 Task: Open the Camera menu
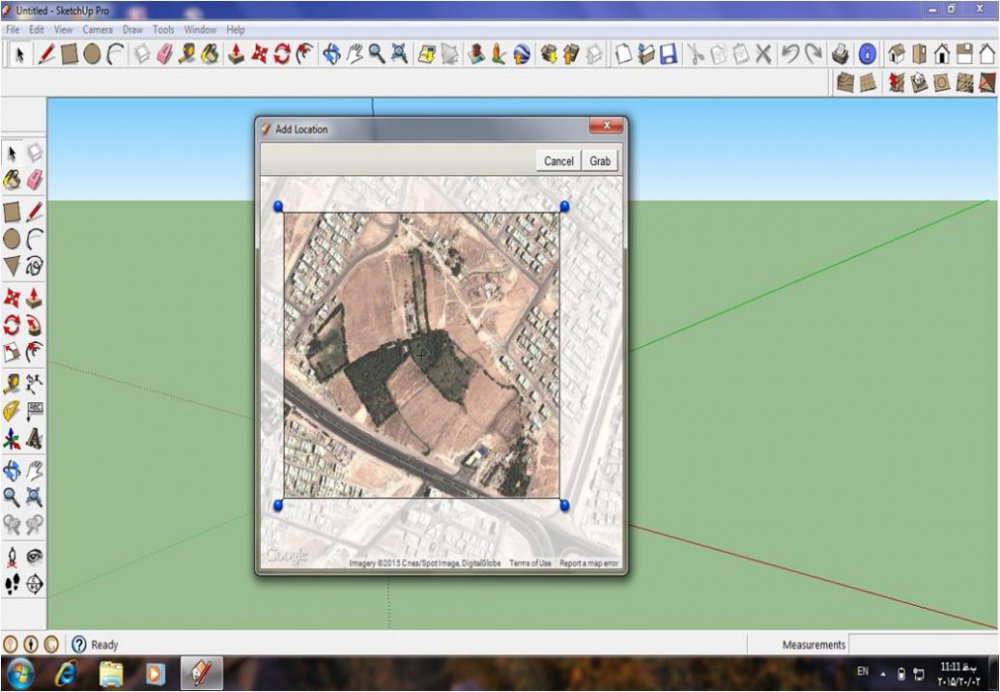coord(98,30)
